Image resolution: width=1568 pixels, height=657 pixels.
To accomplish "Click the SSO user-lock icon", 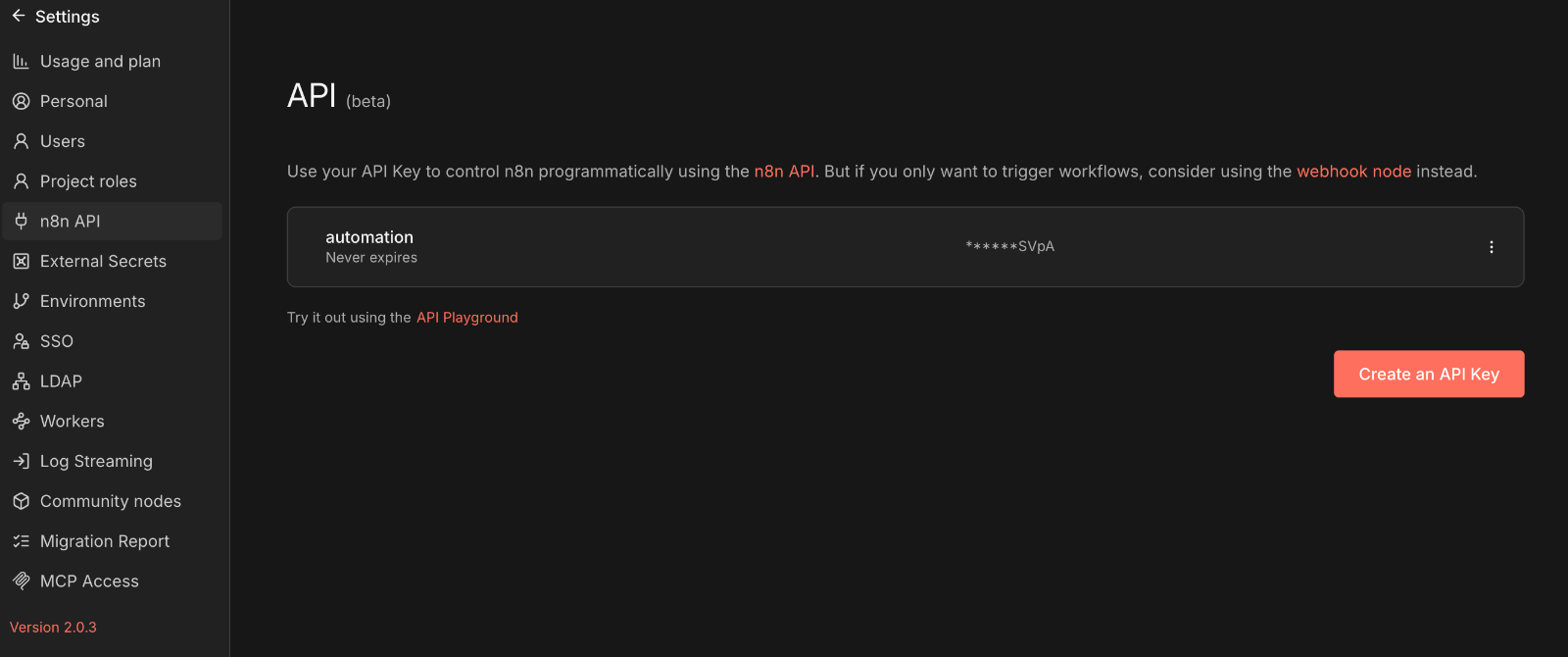I will (x=21, y=341).
